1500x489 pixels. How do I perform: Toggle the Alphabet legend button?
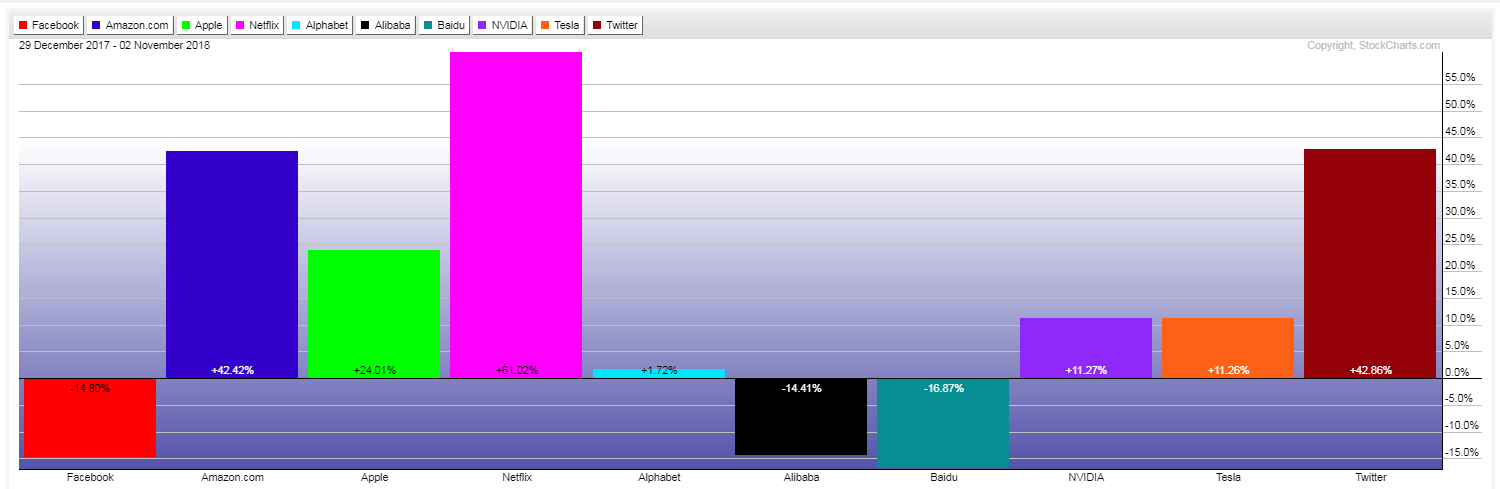click(320, 25)
